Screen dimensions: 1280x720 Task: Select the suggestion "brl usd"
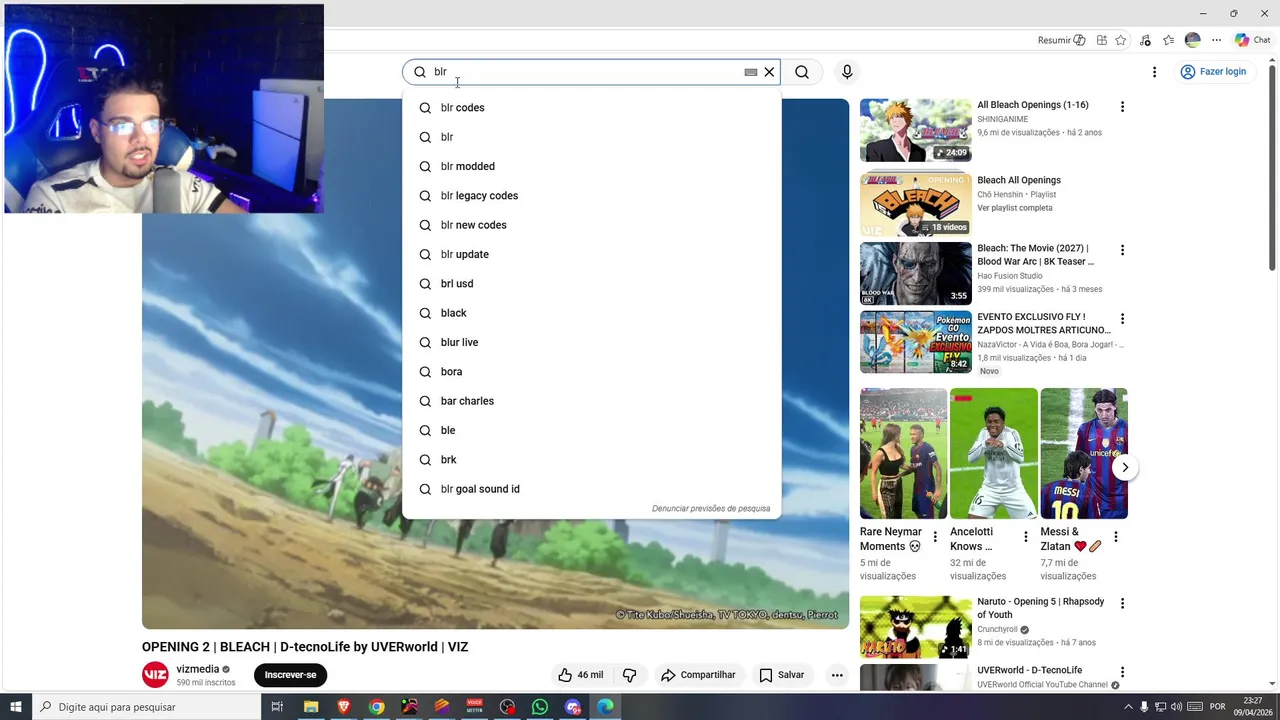[x=591, y=284]
